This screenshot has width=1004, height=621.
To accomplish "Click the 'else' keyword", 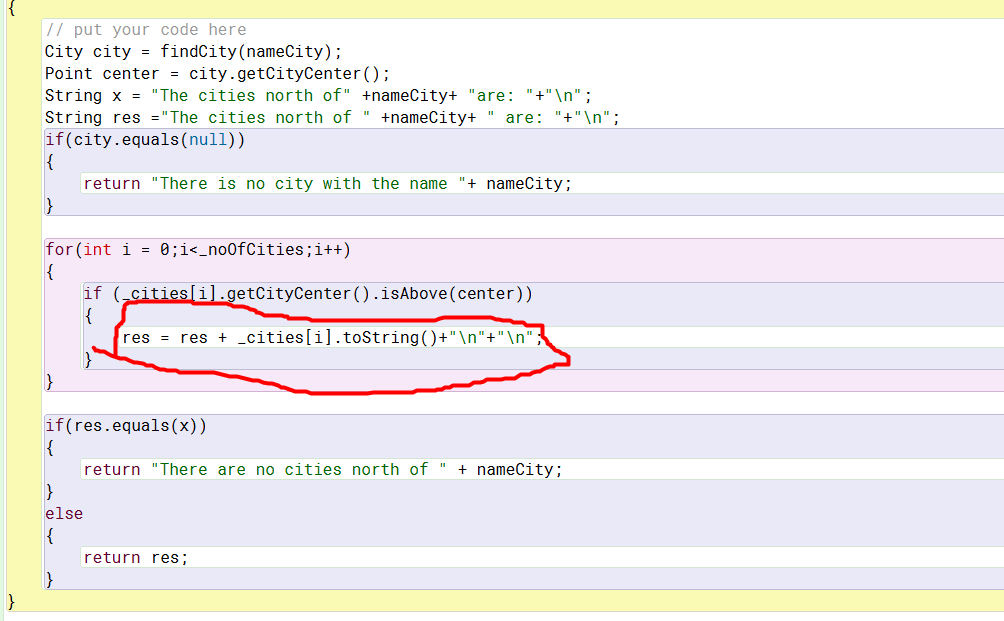I will tap(64, 514).
